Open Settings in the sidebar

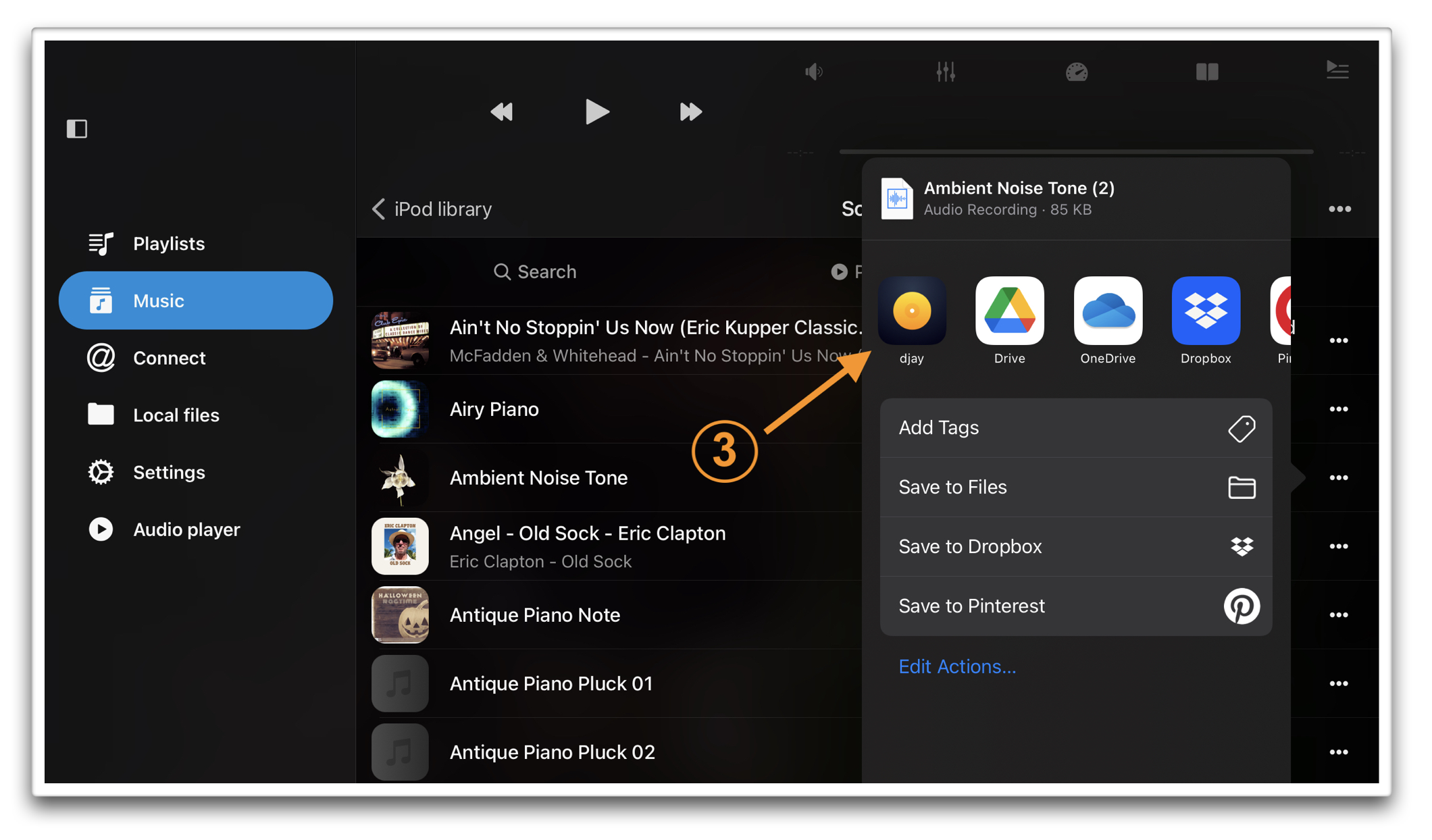[x=196, y=472]
